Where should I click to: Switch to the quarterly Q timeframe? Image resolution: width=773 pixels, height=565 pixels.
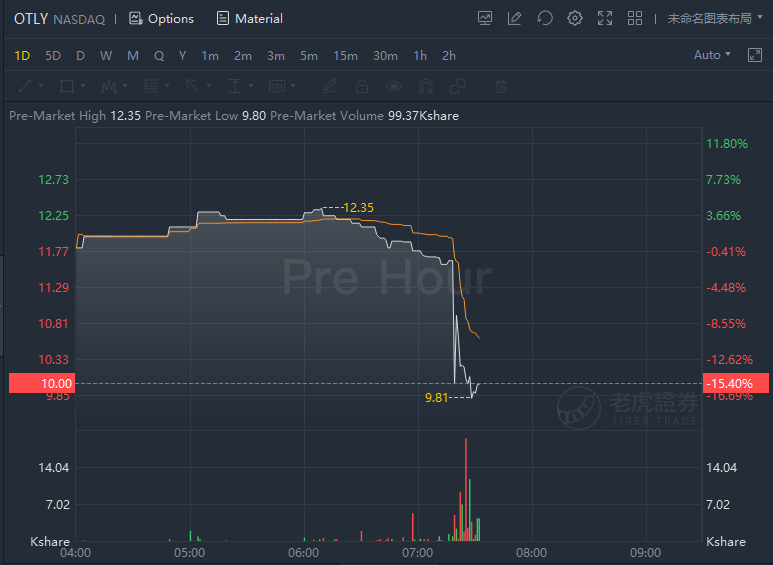(x=159, y=56)
